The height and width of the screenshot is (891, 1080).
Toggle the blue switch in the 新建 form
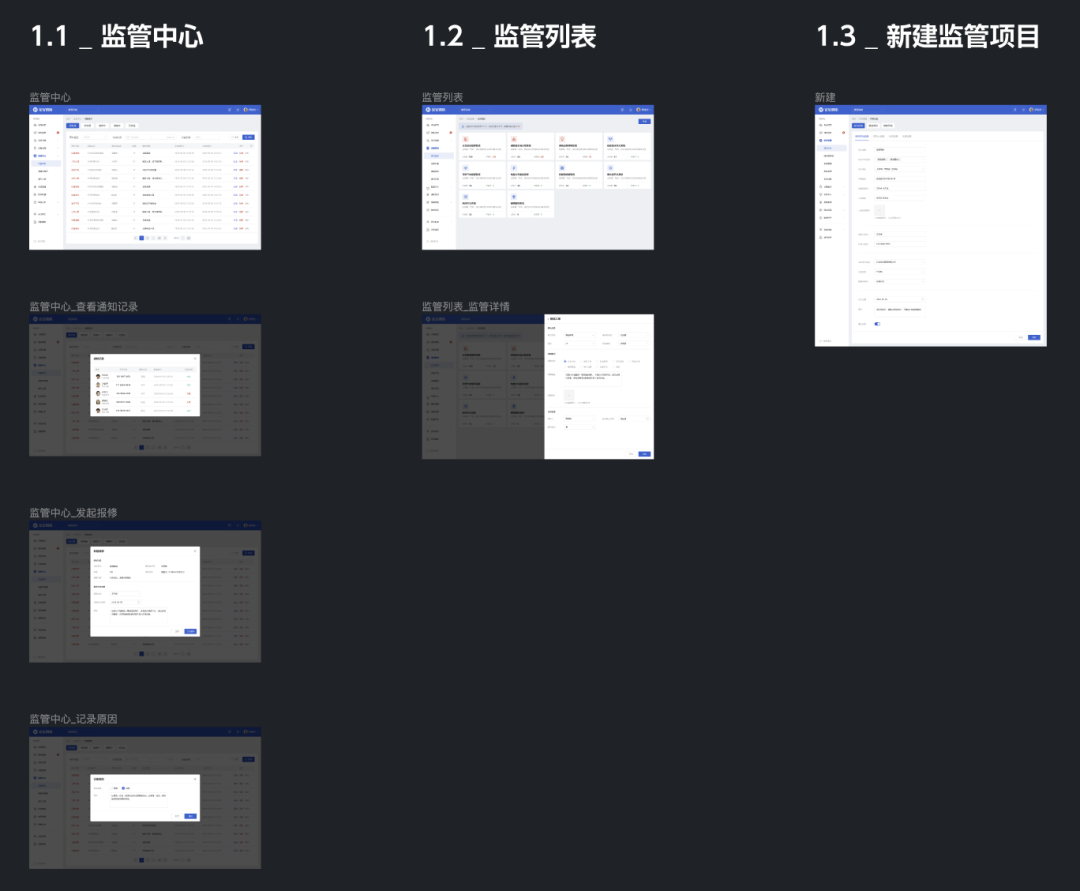pyautogui.click(x=878, y=323)
